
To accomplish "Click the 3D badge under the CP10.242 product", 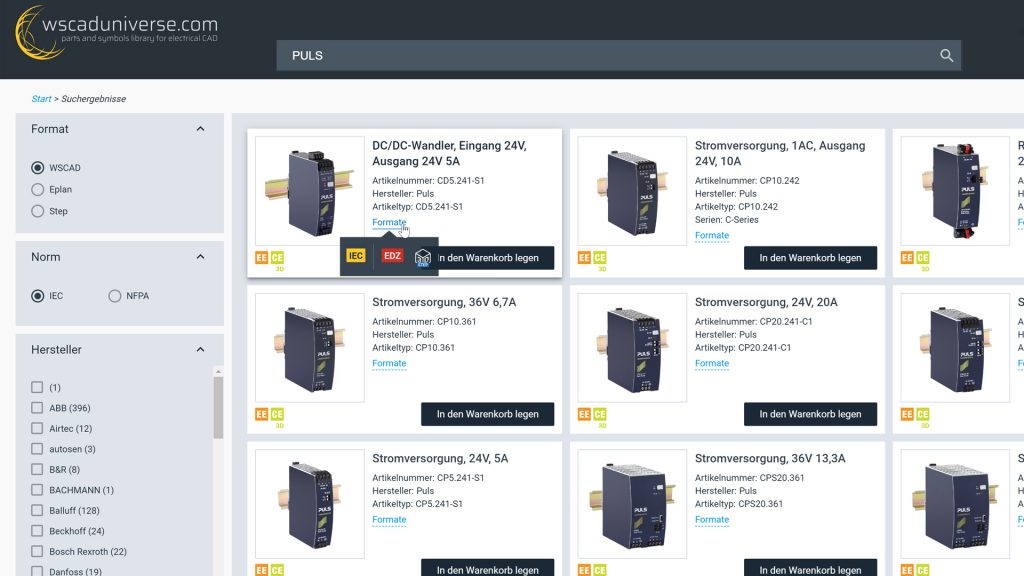I will (x=602, y=267).
